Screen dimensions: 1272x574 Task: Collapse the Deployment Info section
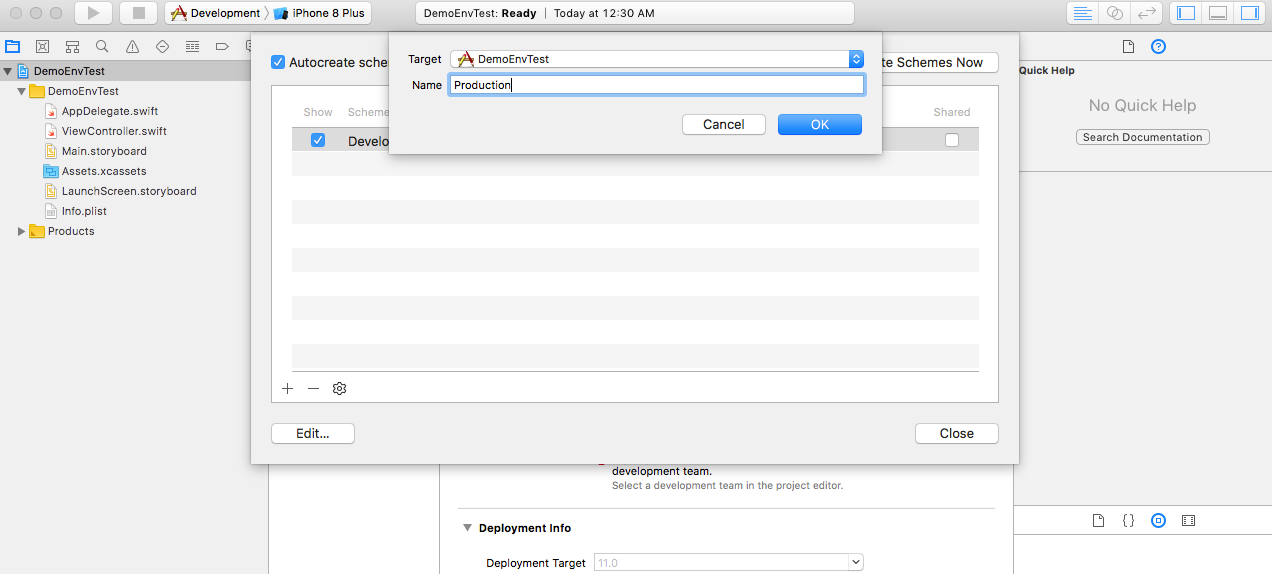pyautogui.click(x=466, y=528)
